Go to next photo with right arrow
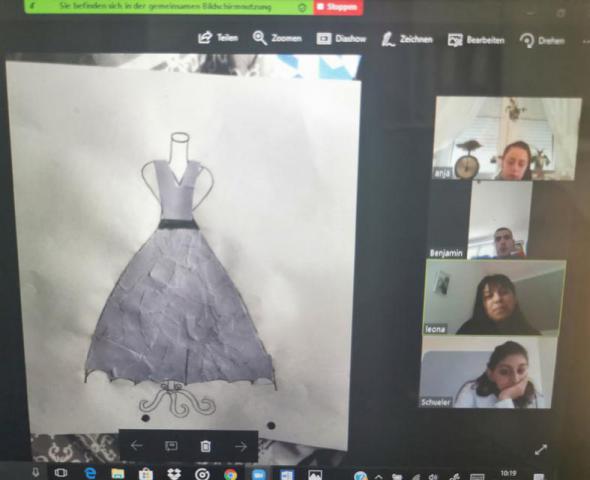The image size is (590, 480). pos(241,446)
